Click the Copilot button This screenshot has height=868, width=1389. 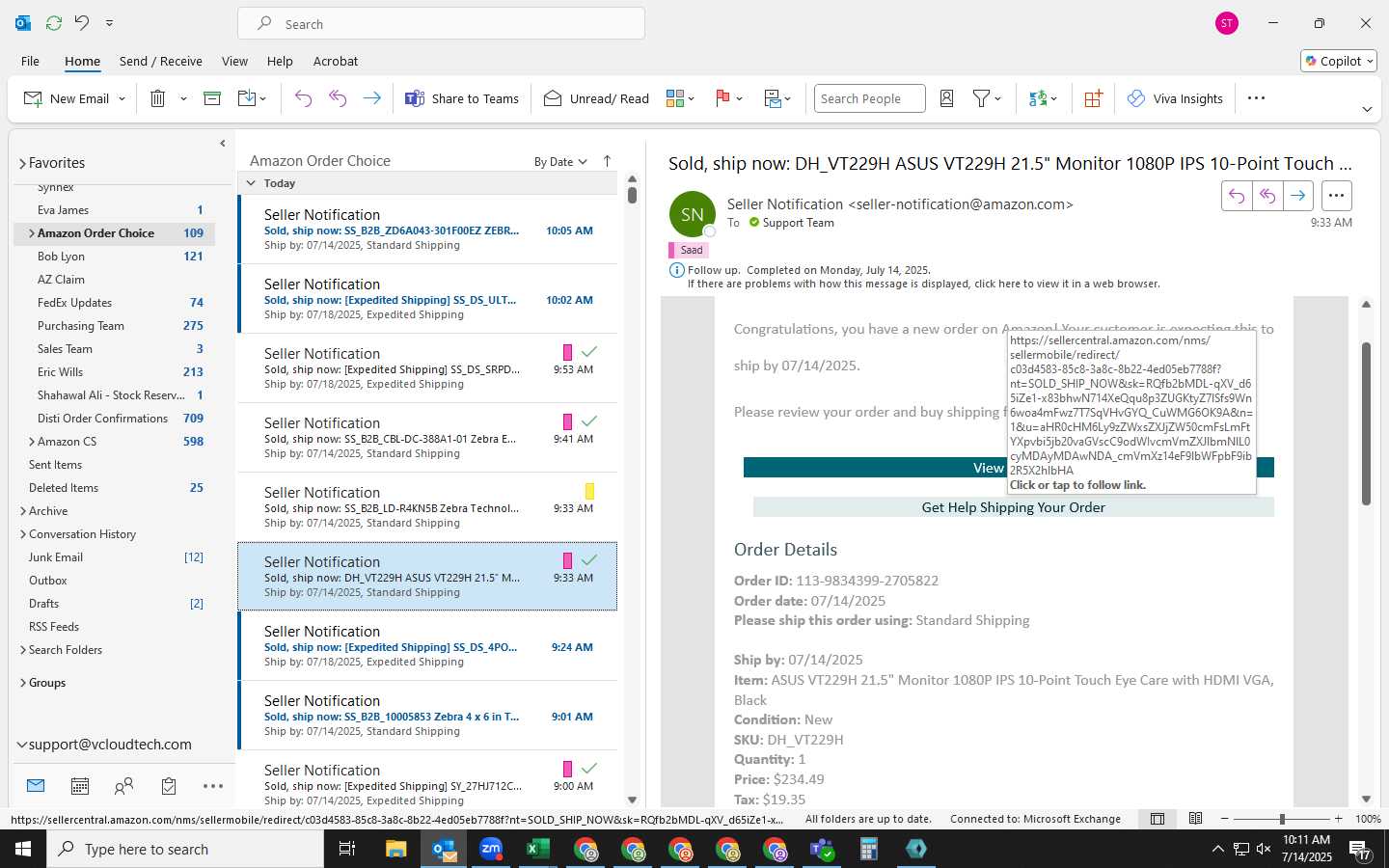1339,61
